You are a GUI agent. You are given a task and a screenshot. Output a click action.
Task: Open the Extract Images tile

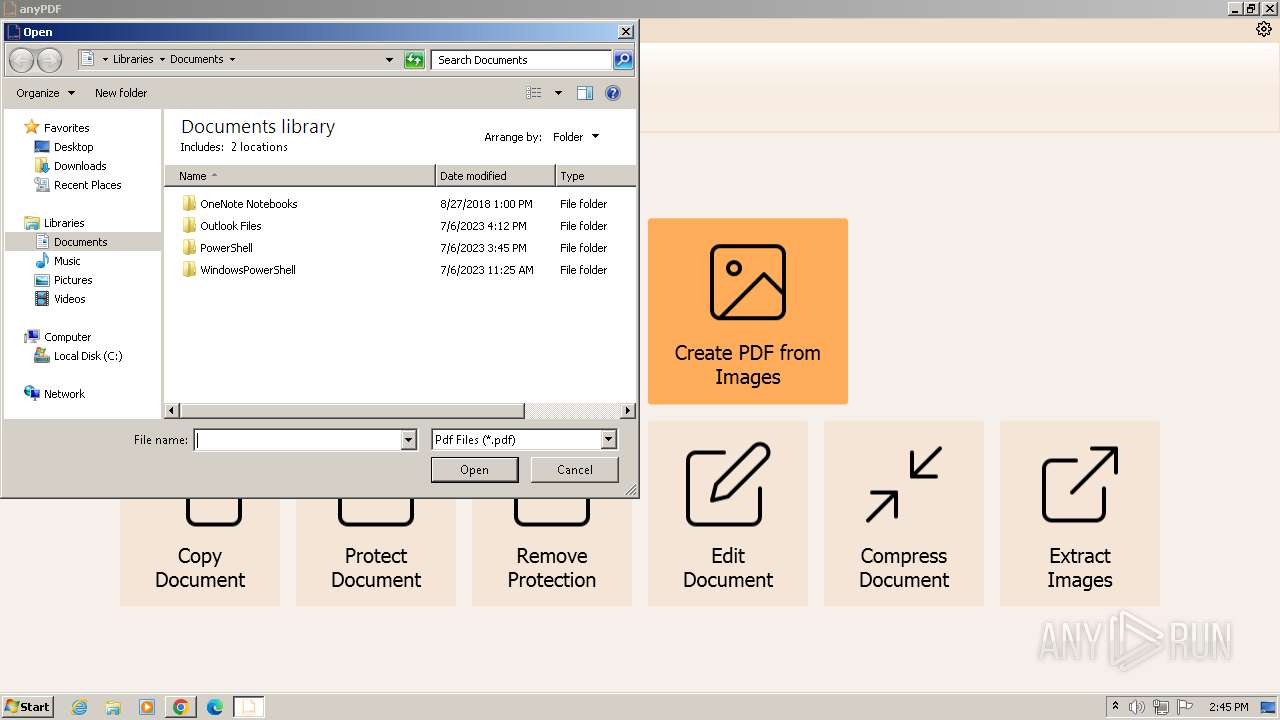[x=1080, y=513]
